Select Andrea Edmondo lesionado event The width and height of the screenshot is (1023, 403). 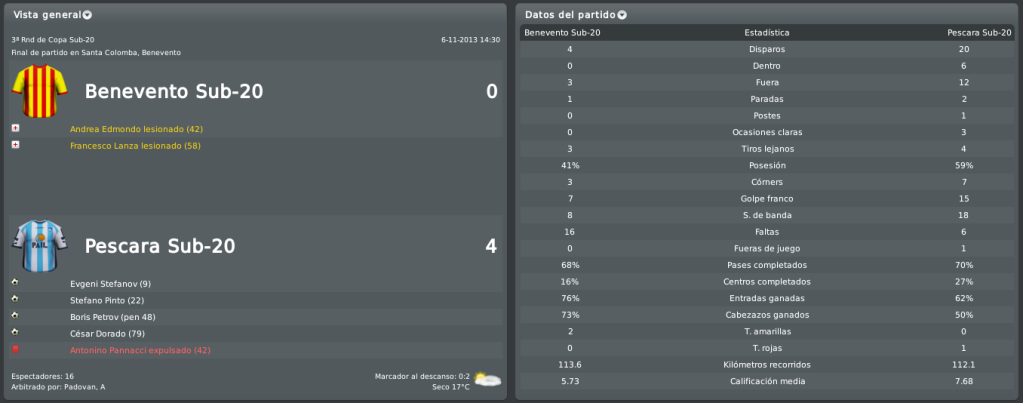point(136,129)
